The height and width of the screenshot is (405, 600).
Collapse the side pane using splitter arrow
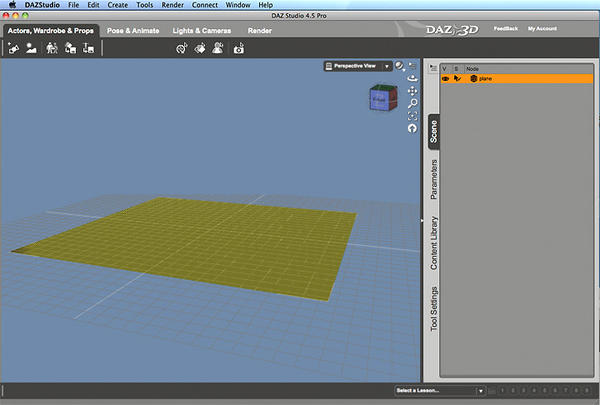coord(422,220)
